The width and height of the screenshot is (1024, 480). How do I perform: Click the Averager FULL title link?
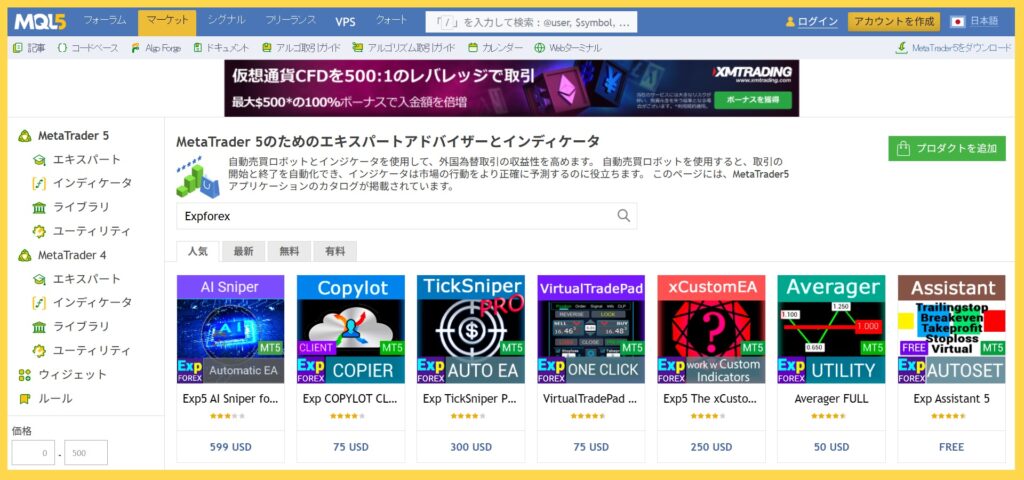[831, 398]
